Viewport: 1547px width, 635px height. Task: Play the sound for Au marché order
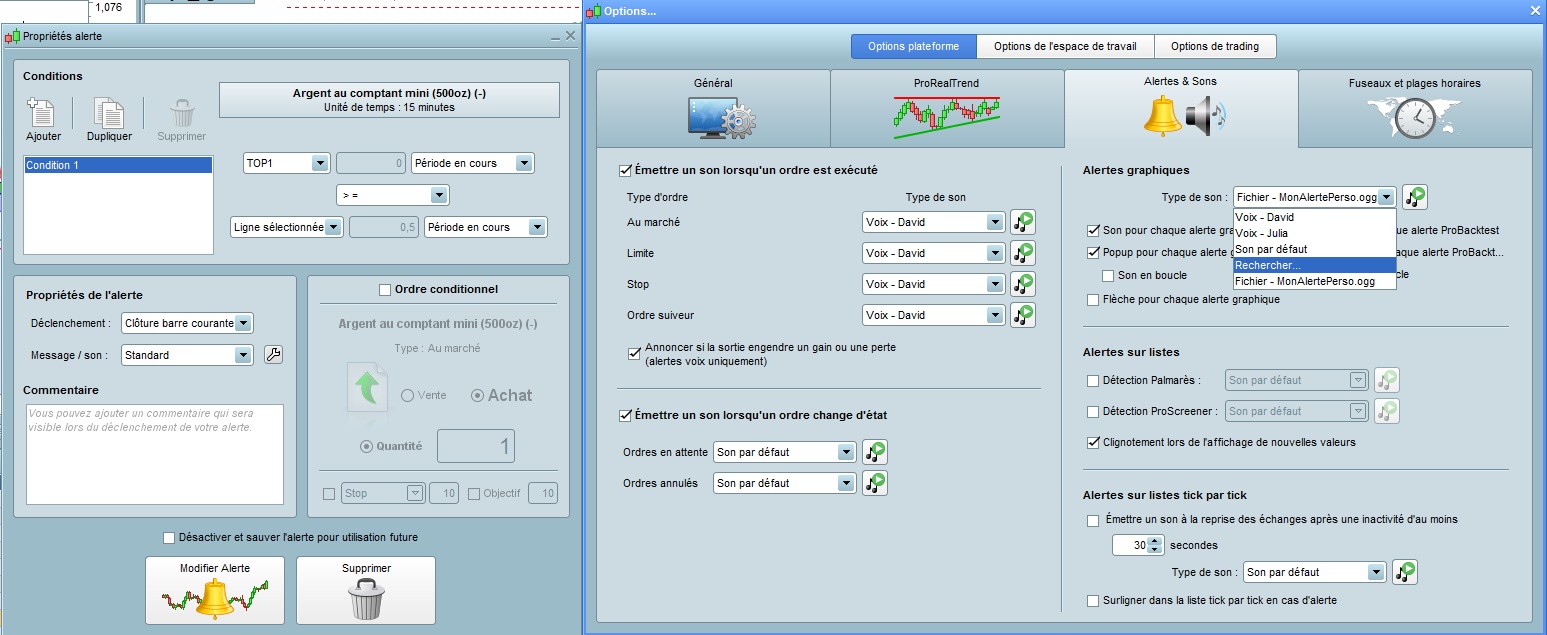(1022, 222)
